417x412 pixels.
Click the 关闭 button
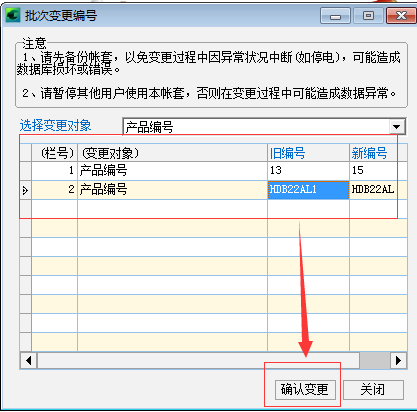[373, 389]
